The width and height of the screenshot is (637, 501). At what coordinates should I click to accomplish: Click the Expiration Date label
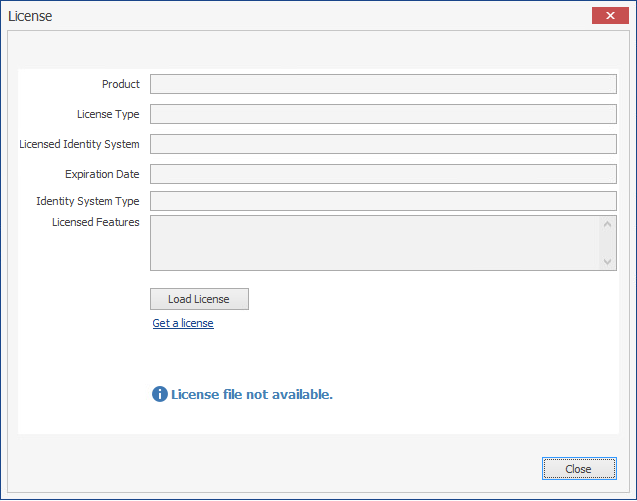(102, 174)
